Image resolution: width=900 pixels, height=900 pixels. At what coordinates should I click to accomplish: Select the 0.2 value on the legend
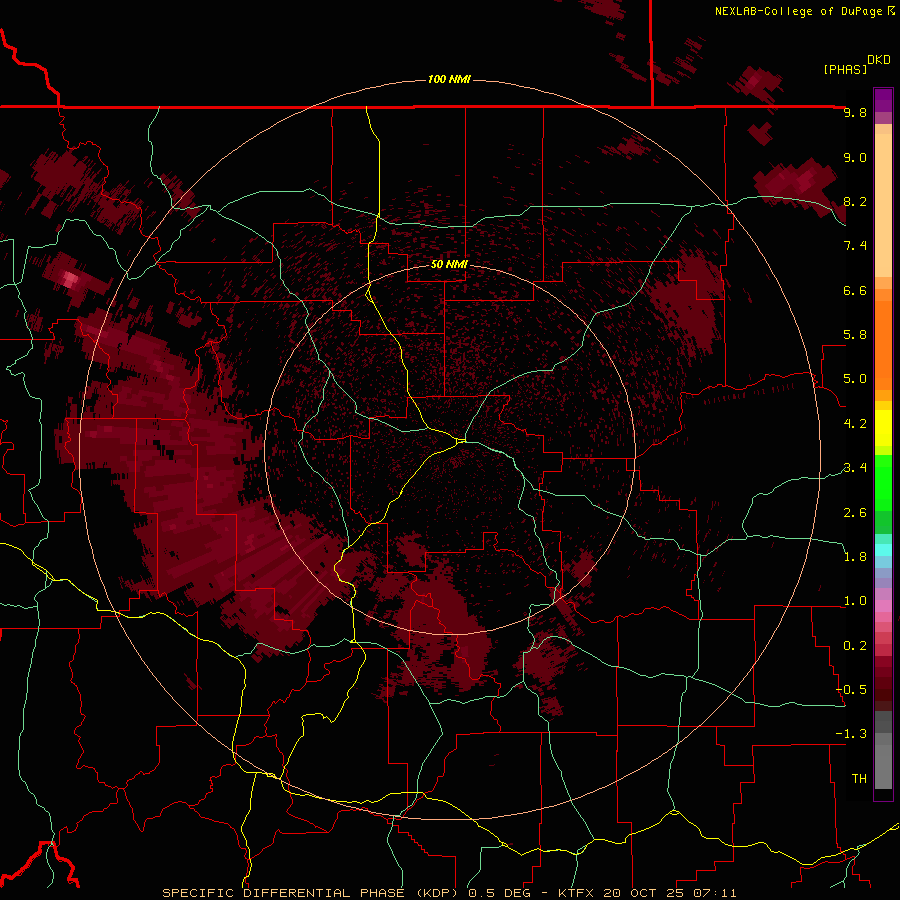click(x=855, y=646)
